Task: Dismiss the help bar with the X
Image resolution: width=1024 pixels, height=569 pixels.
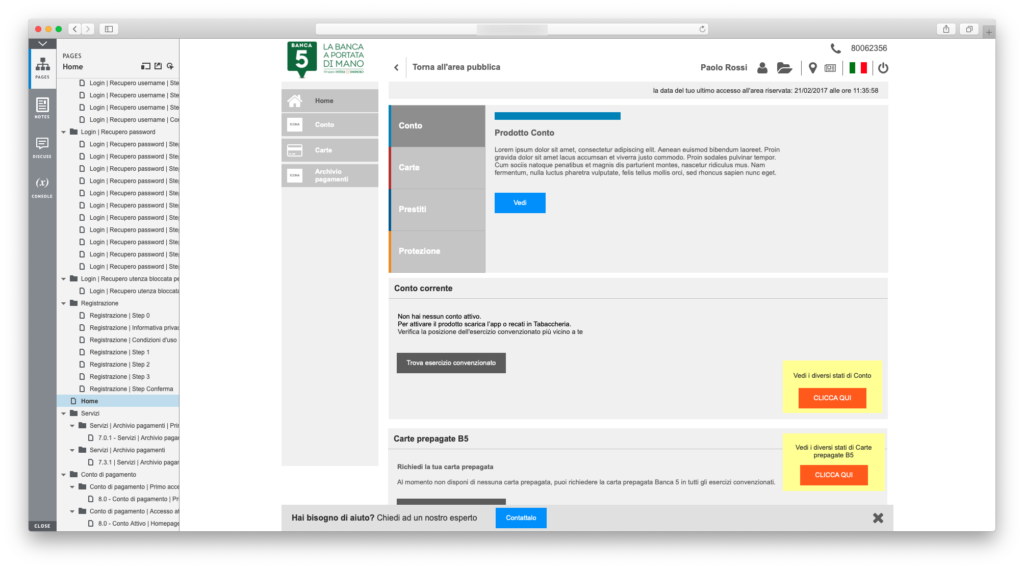Action: (x=878, y=518)
